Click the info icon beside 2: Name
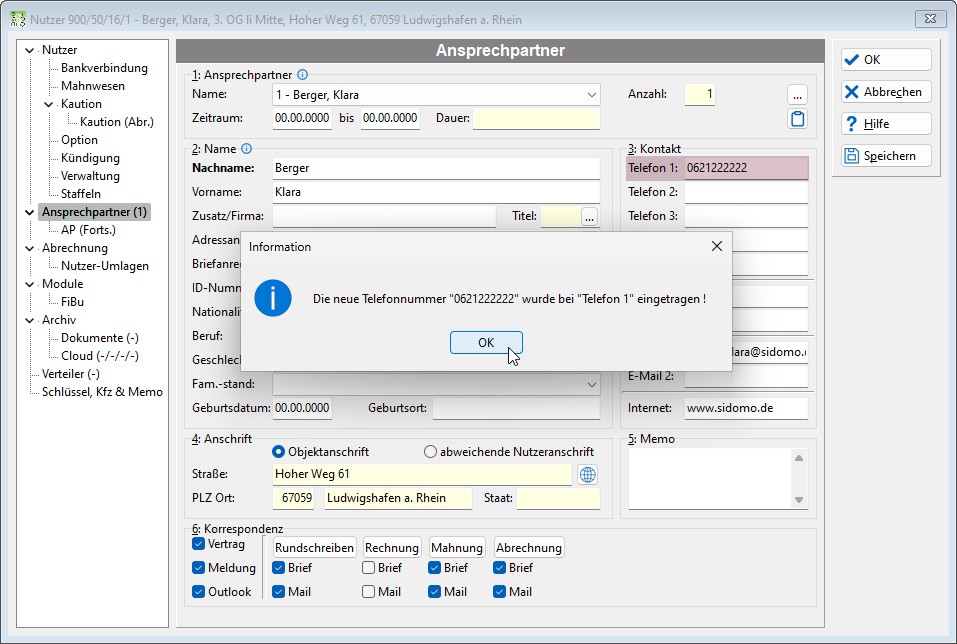 [x=246, y=148]
